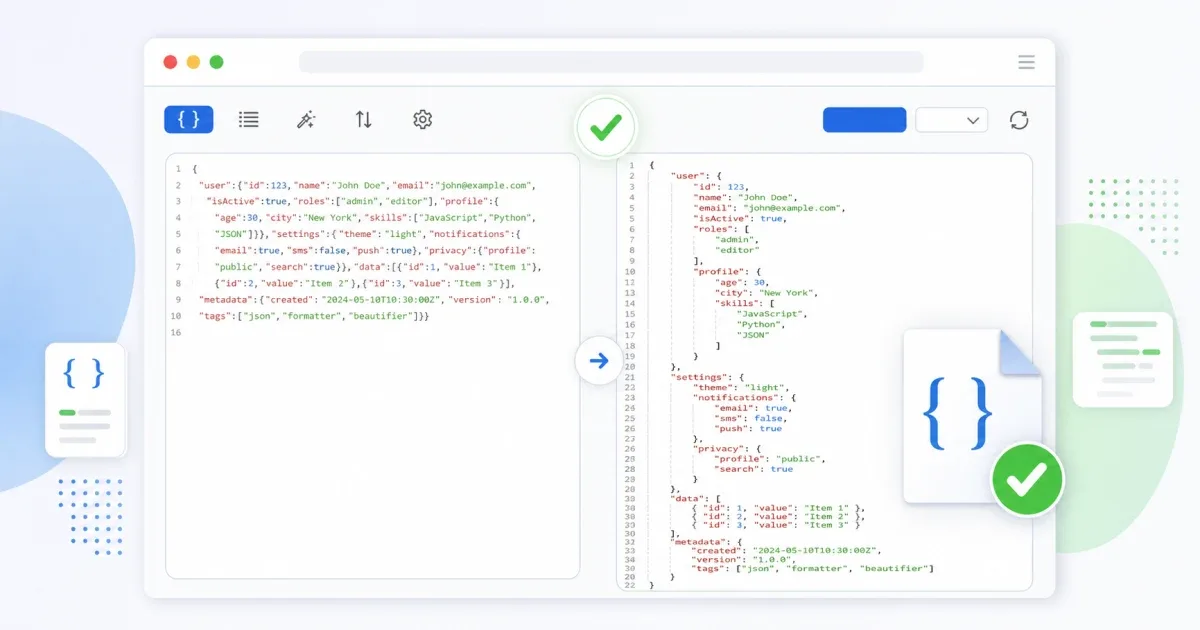The image size is (1200, 630).
Task: Click output line "id": 123,
Action: pos(720,187)
